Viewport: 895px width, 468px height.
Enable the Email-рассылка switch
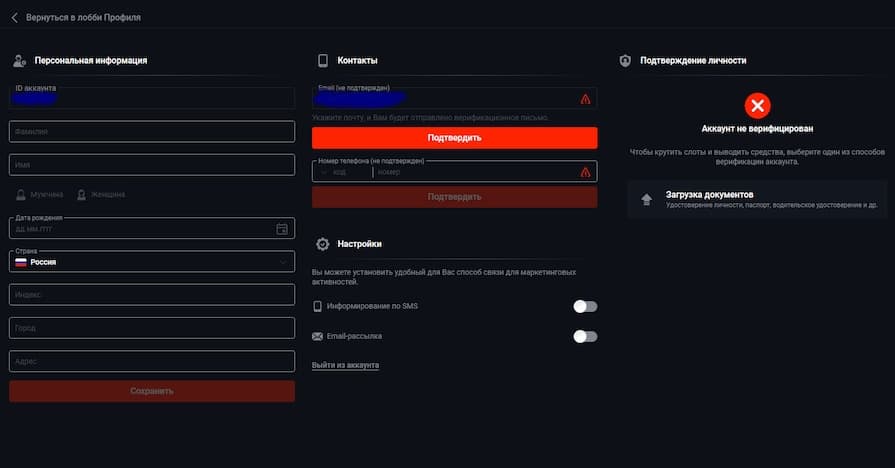pos(585,337)
